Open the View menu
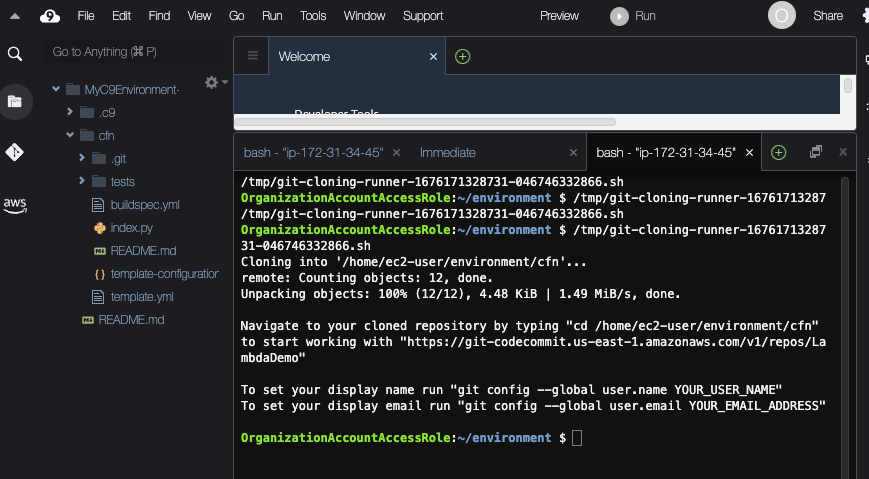This screenshot has width=869, height=479. [199, 16]
